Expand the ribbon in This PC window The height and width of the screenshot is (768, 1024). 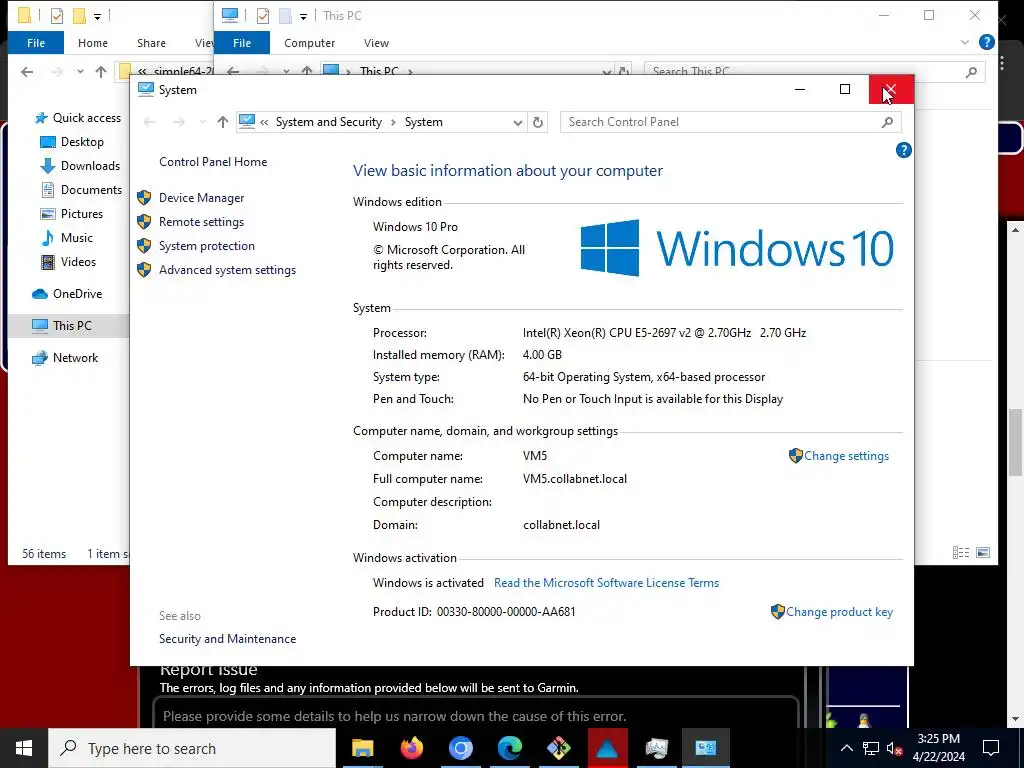[965, 42]
